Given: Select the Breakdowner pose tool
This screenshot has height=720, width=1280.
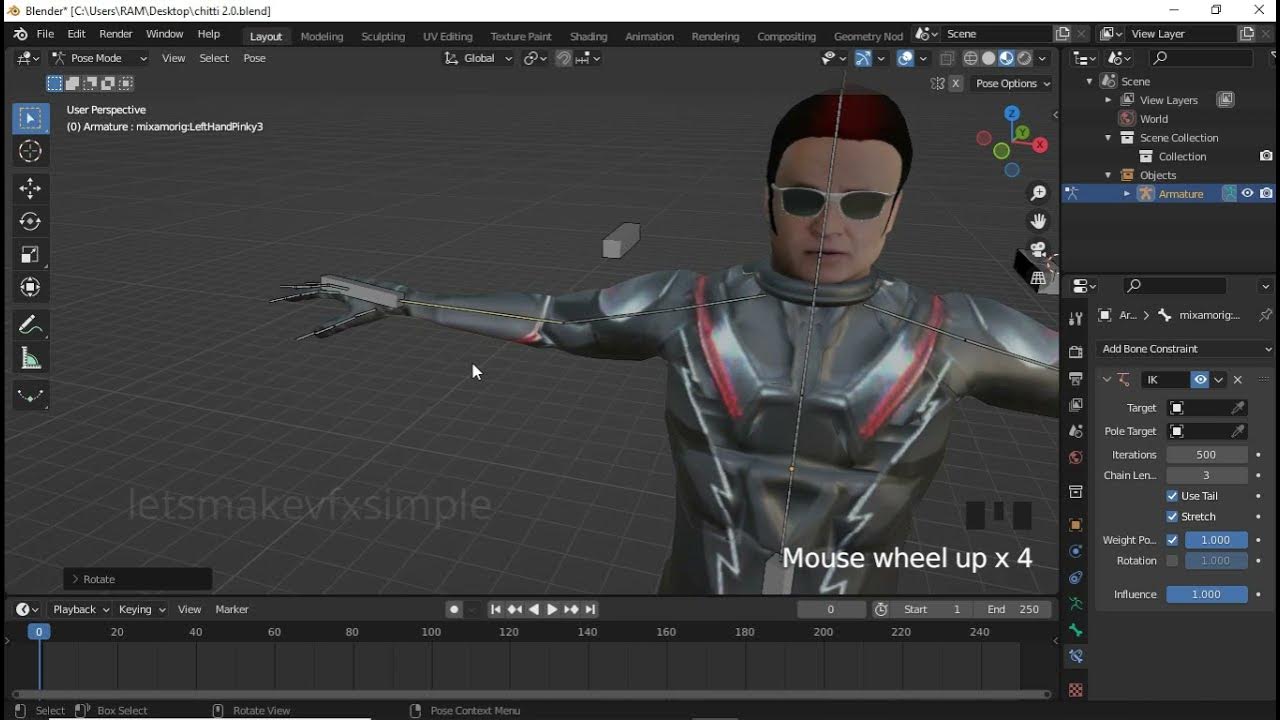Looking at the screenshot, I should (x=30, y=396).
